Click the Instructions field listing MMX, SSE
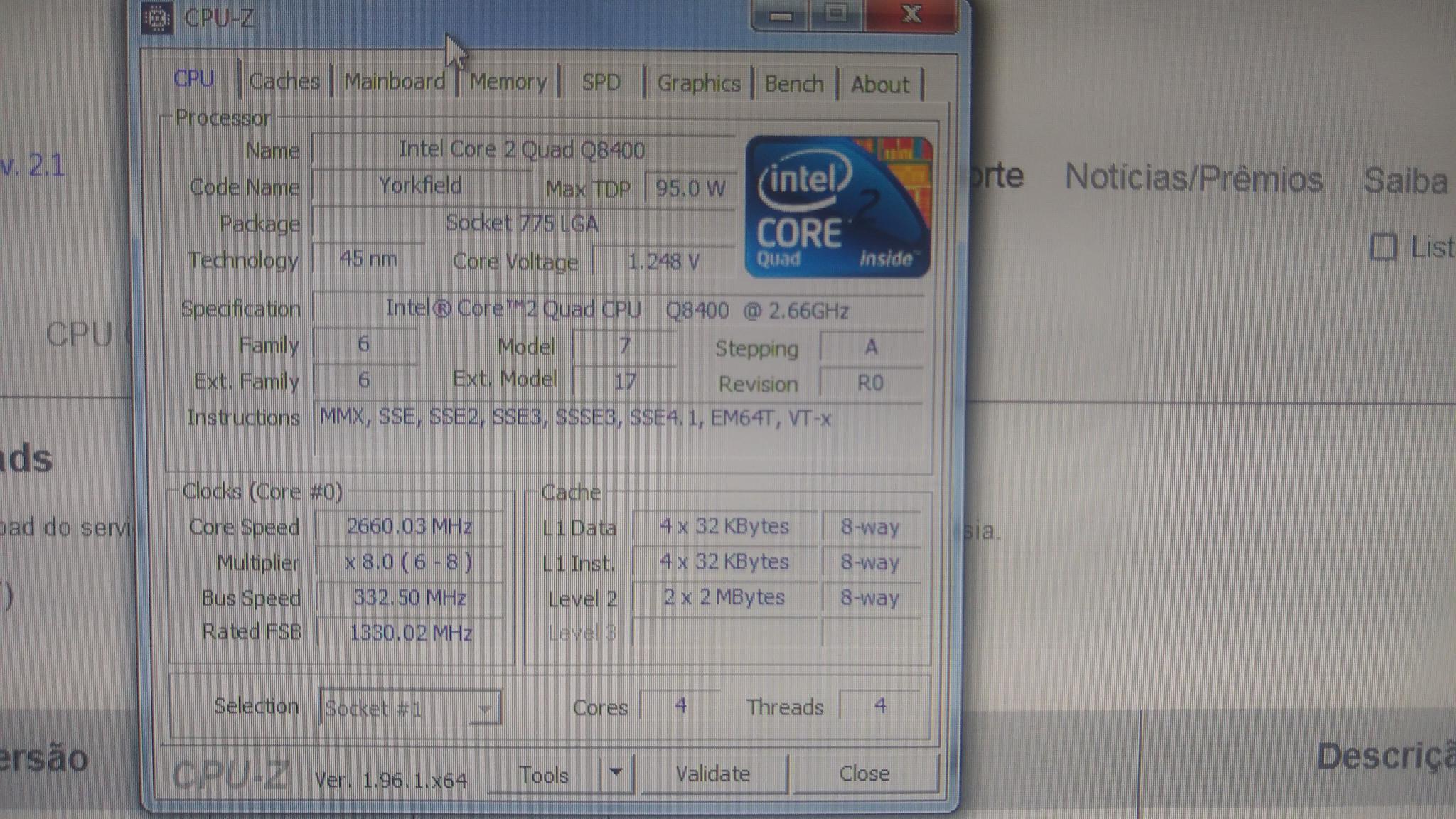Image resolution: width=1456 pixels, height=819 pixels. [618, 429]
